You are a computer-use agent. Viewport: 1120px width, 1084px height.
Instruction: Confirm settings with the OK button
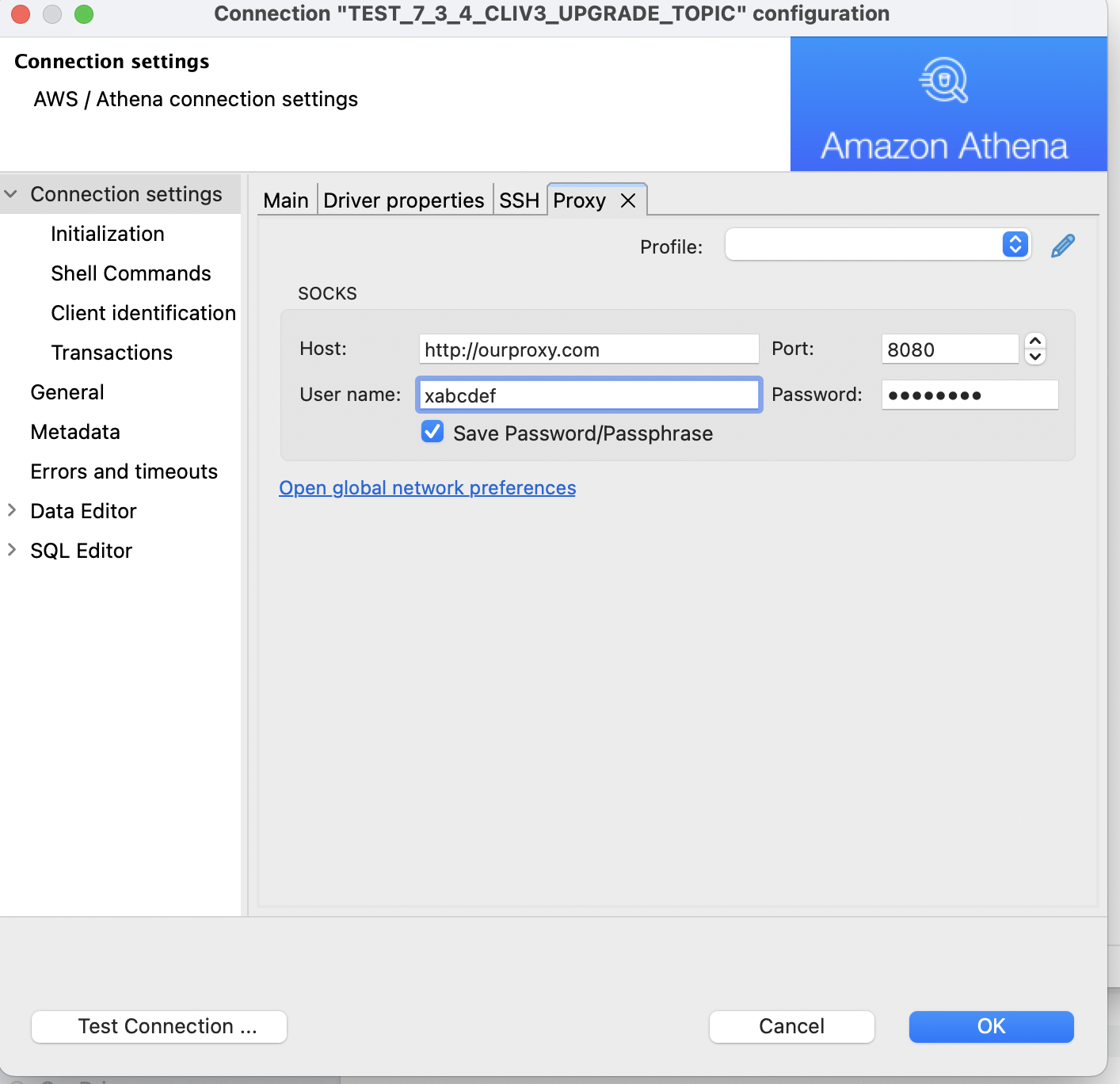click(x=990, y=1026)
